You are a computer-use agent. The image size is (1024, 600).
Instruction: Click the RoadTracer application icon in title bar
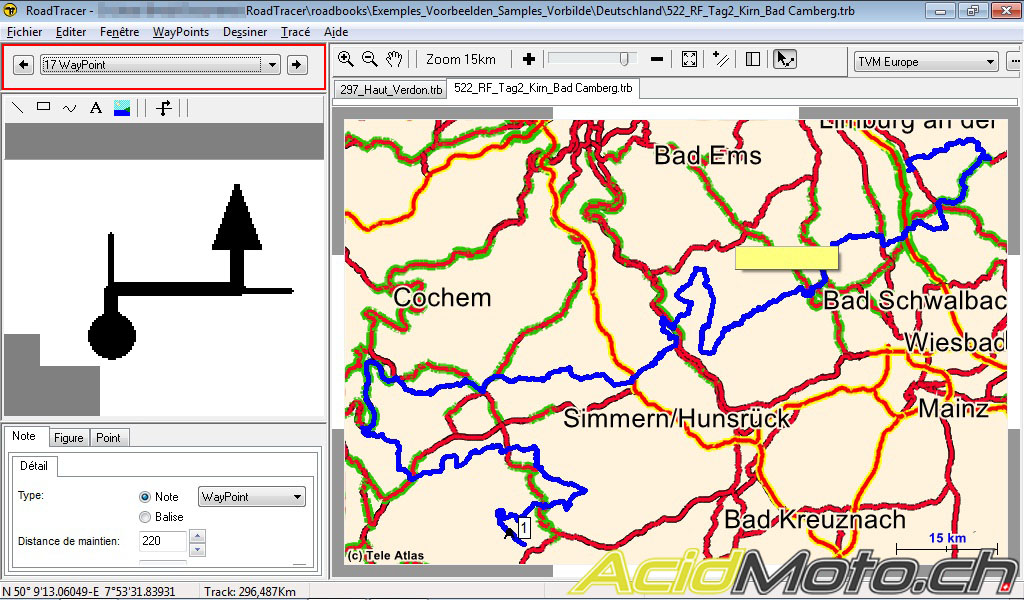click(10, 10)
